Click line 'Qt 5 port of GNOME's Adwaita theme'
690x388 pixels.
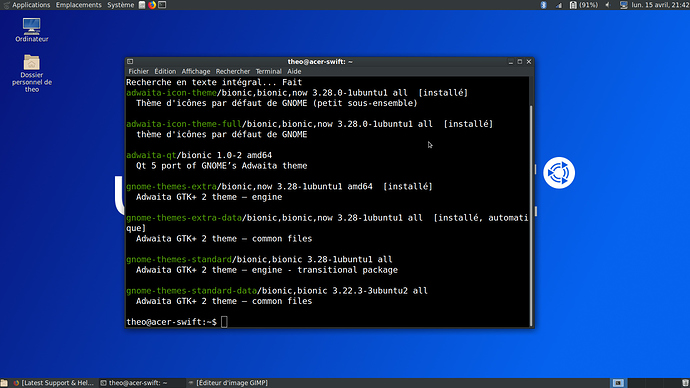222,166
